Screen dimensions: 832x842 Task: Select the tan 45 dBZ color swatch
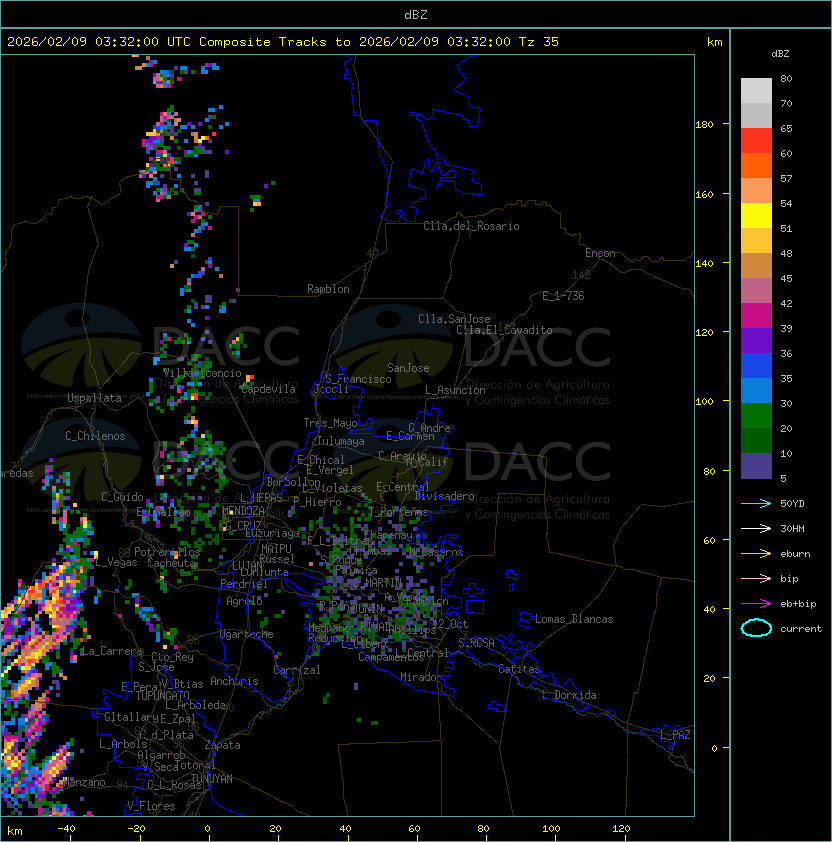click(756, 265)
